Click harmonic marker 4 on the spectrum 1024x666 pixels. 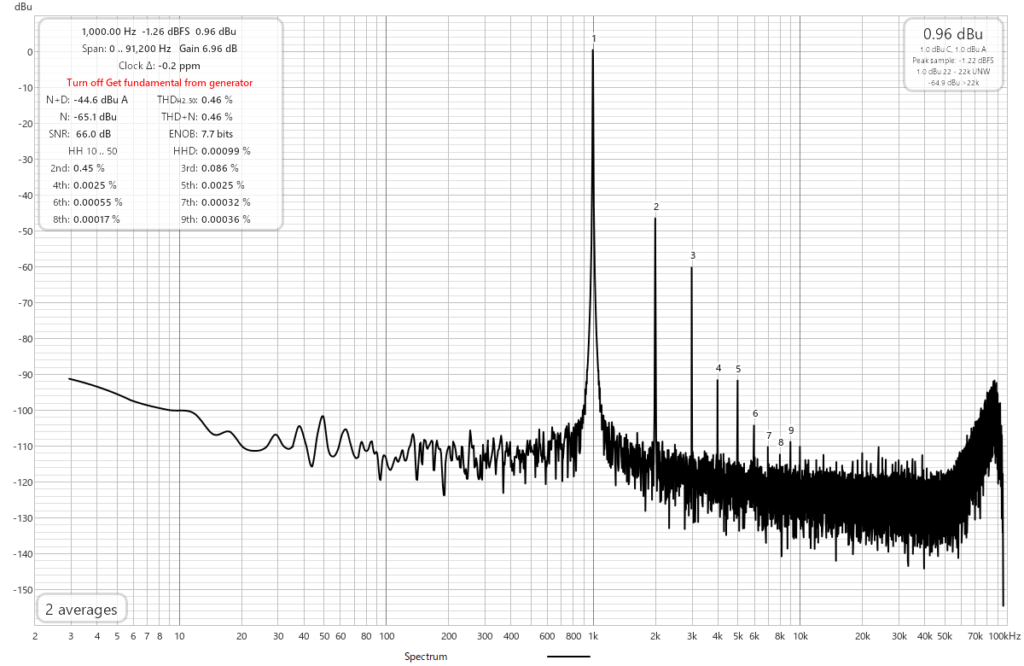tap(718, 369)
